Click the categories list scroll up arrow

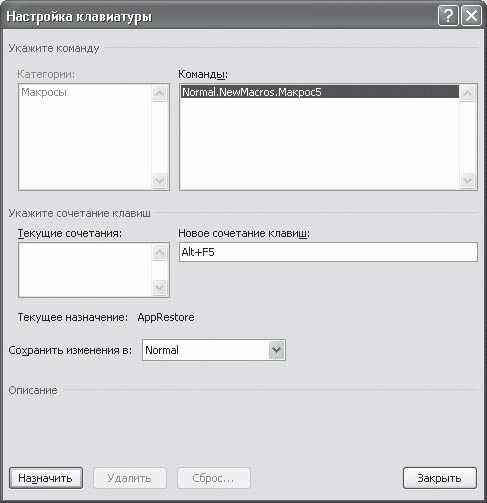[159, 94]
